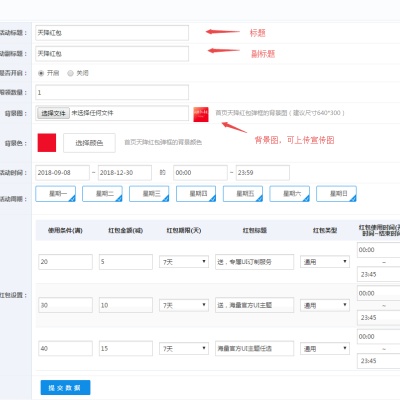Toggle the 星期二 weekday button
Screen dimensions: 400x400
102,194
